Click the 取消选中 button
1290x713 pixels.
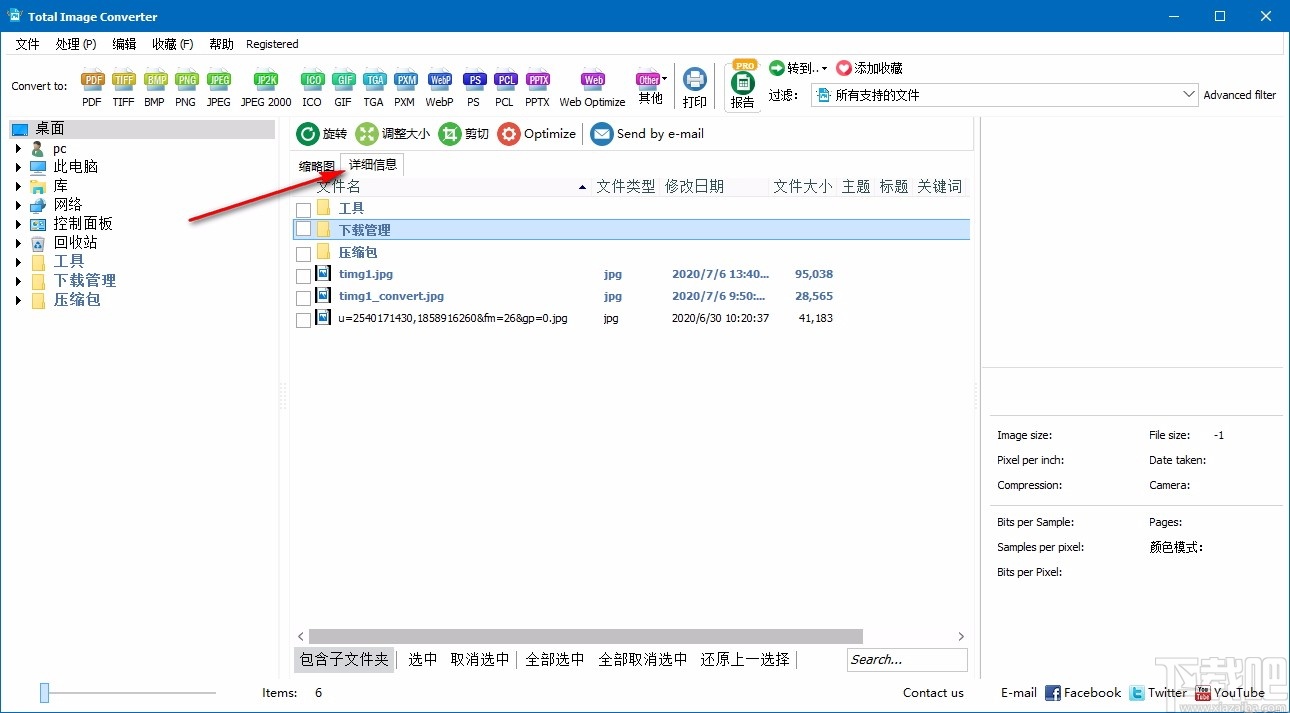pyautogui.click(x=480, y=659)
